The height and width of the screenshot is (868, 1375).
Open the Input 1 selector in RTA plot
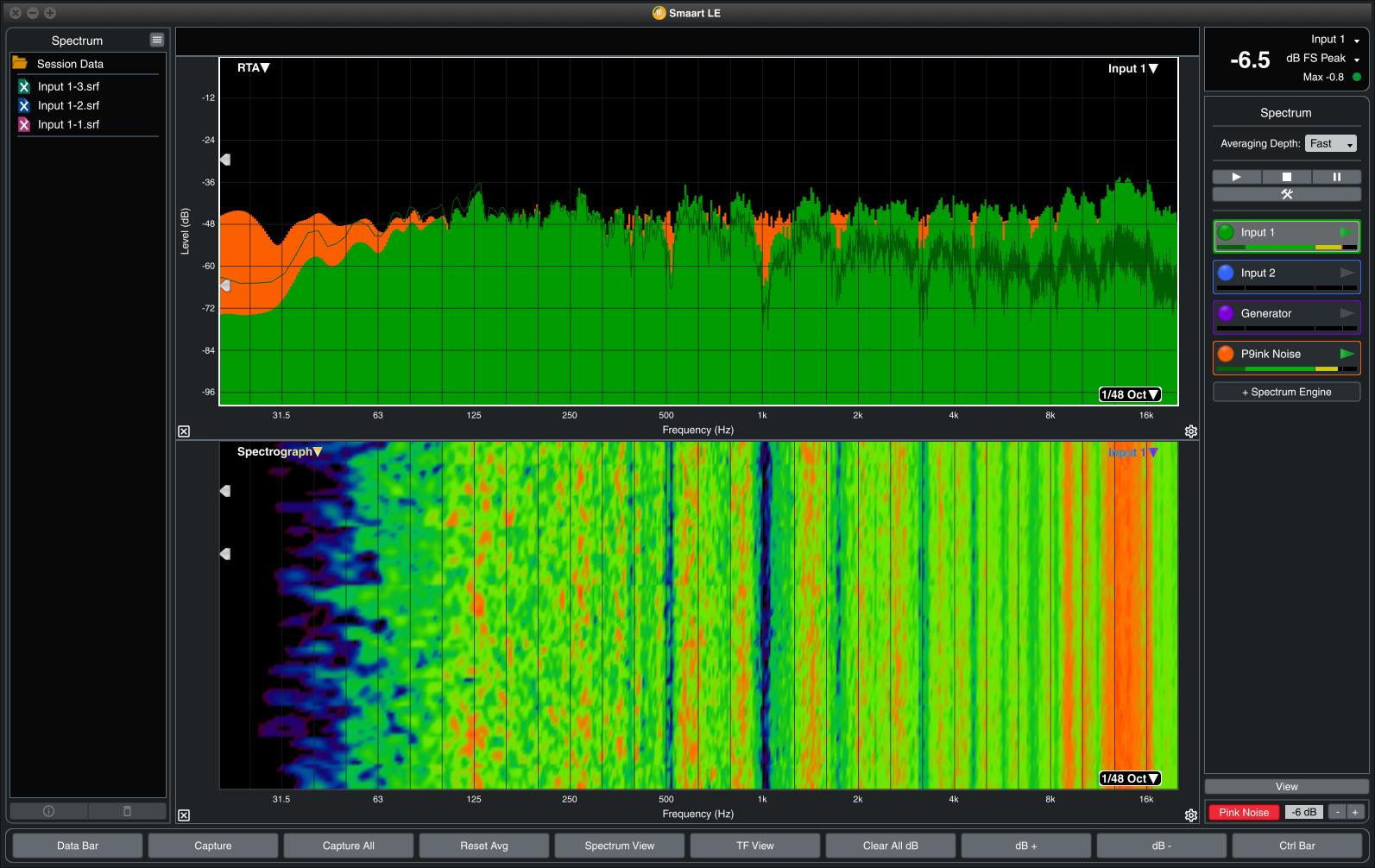1133,68
